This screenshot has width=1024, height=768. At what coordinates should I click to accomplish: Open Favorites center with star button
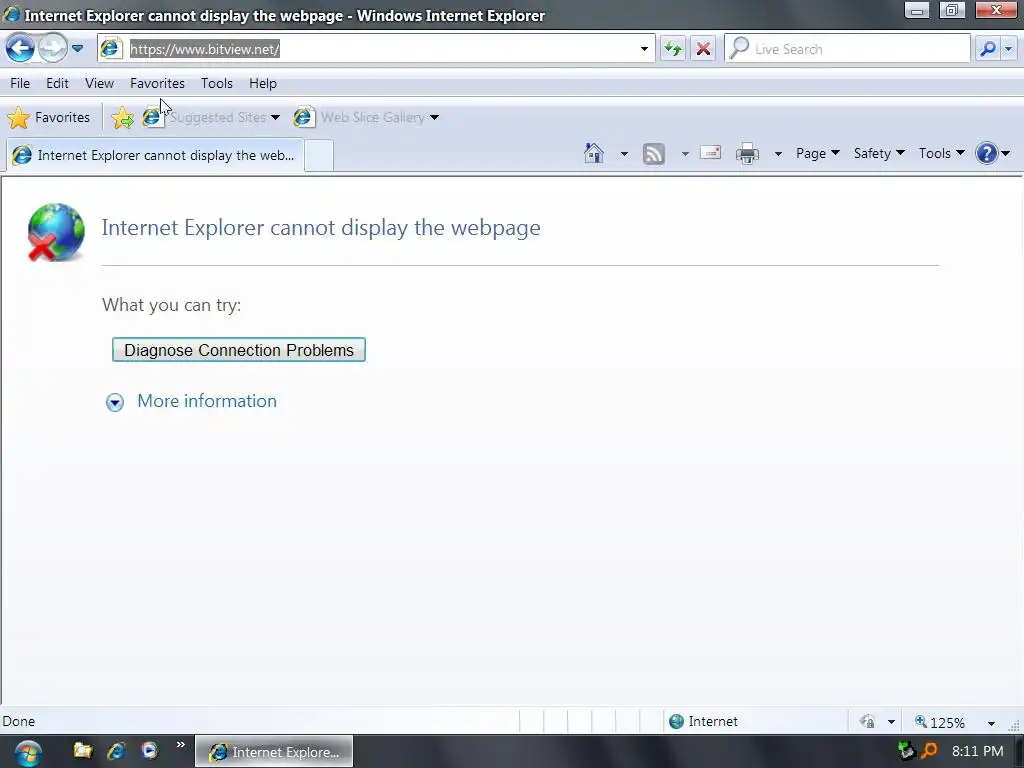49,118
